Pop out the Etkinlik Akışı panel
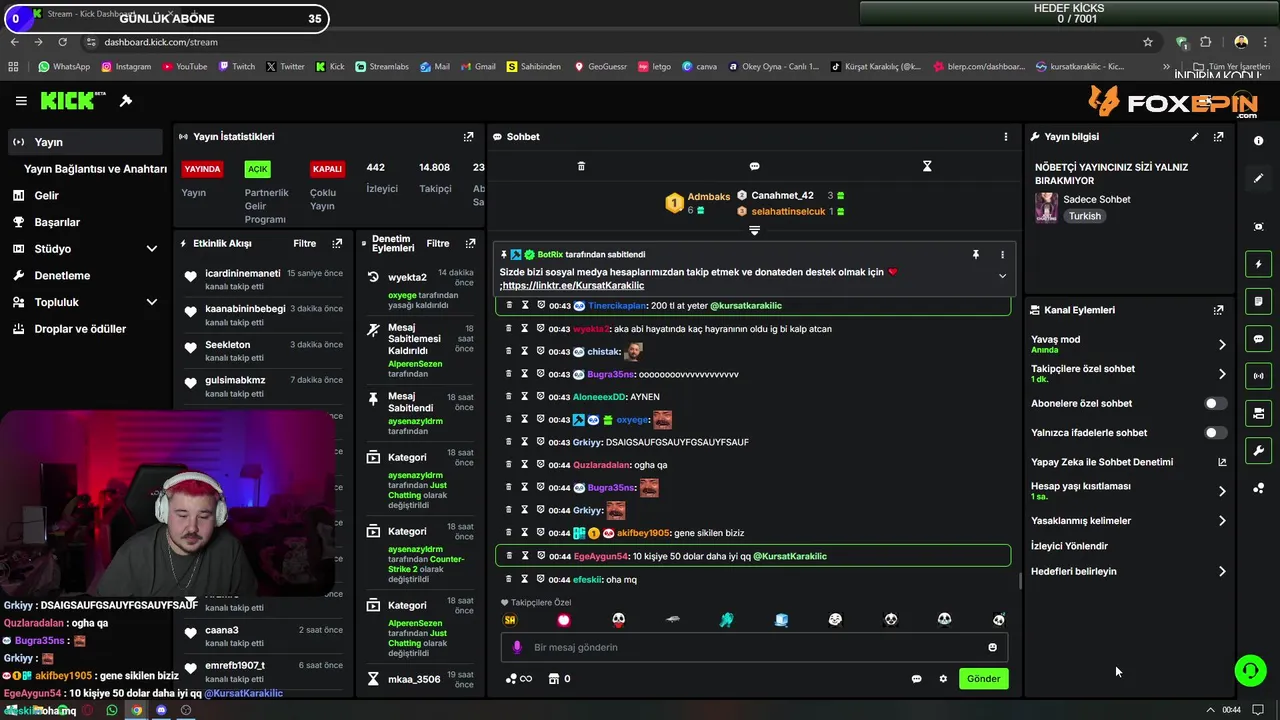The width and height of the screenshot is (1280, 720). pos(337,243)
